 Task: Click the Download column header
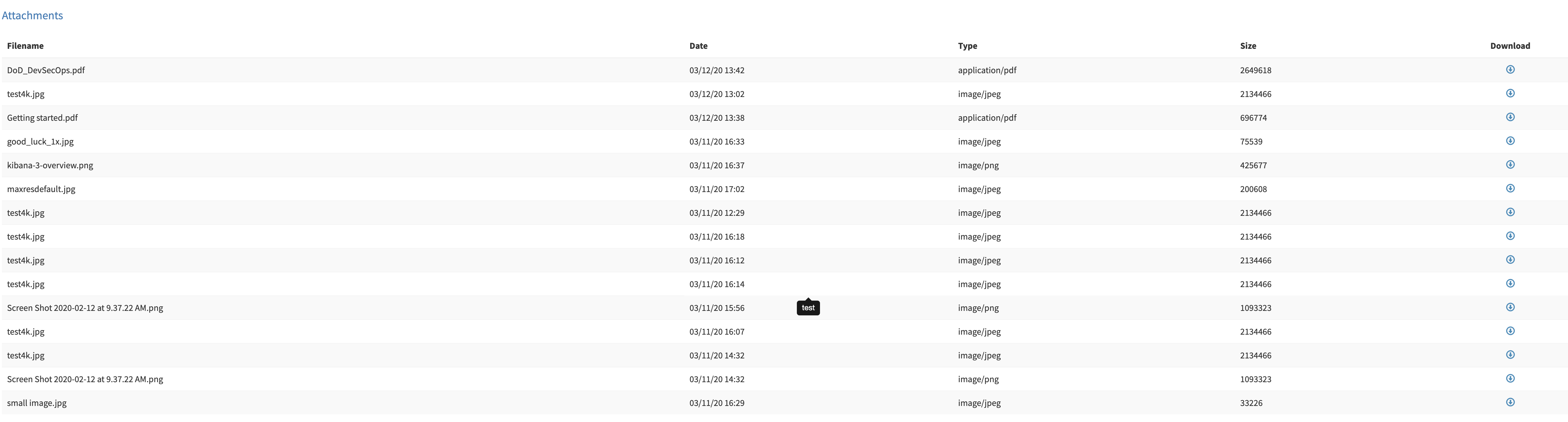coord(1510,46)
